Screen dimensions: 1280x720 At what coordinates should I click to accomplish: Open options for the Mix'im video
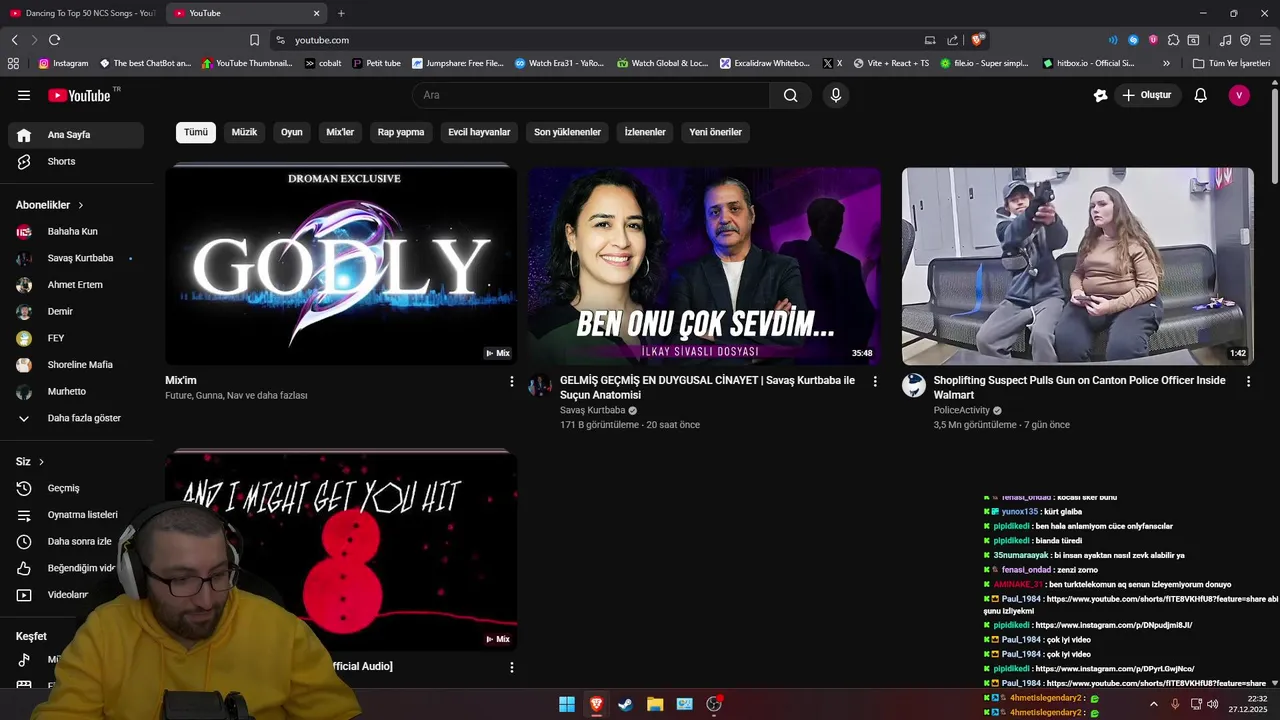[511, 381]
